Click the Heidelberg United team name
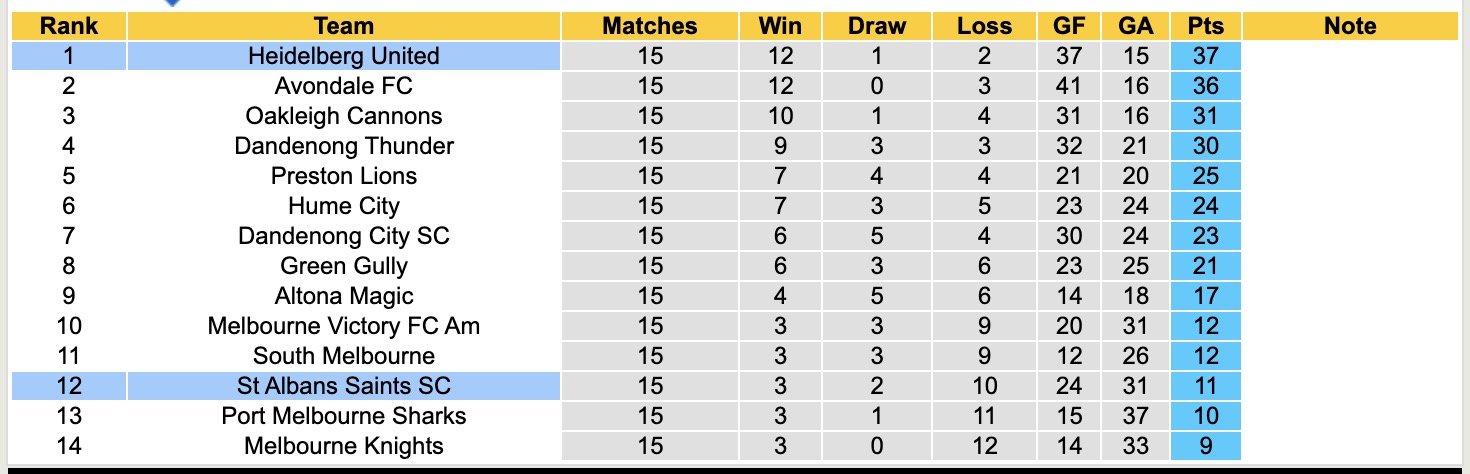 click(x=343, y=56)
